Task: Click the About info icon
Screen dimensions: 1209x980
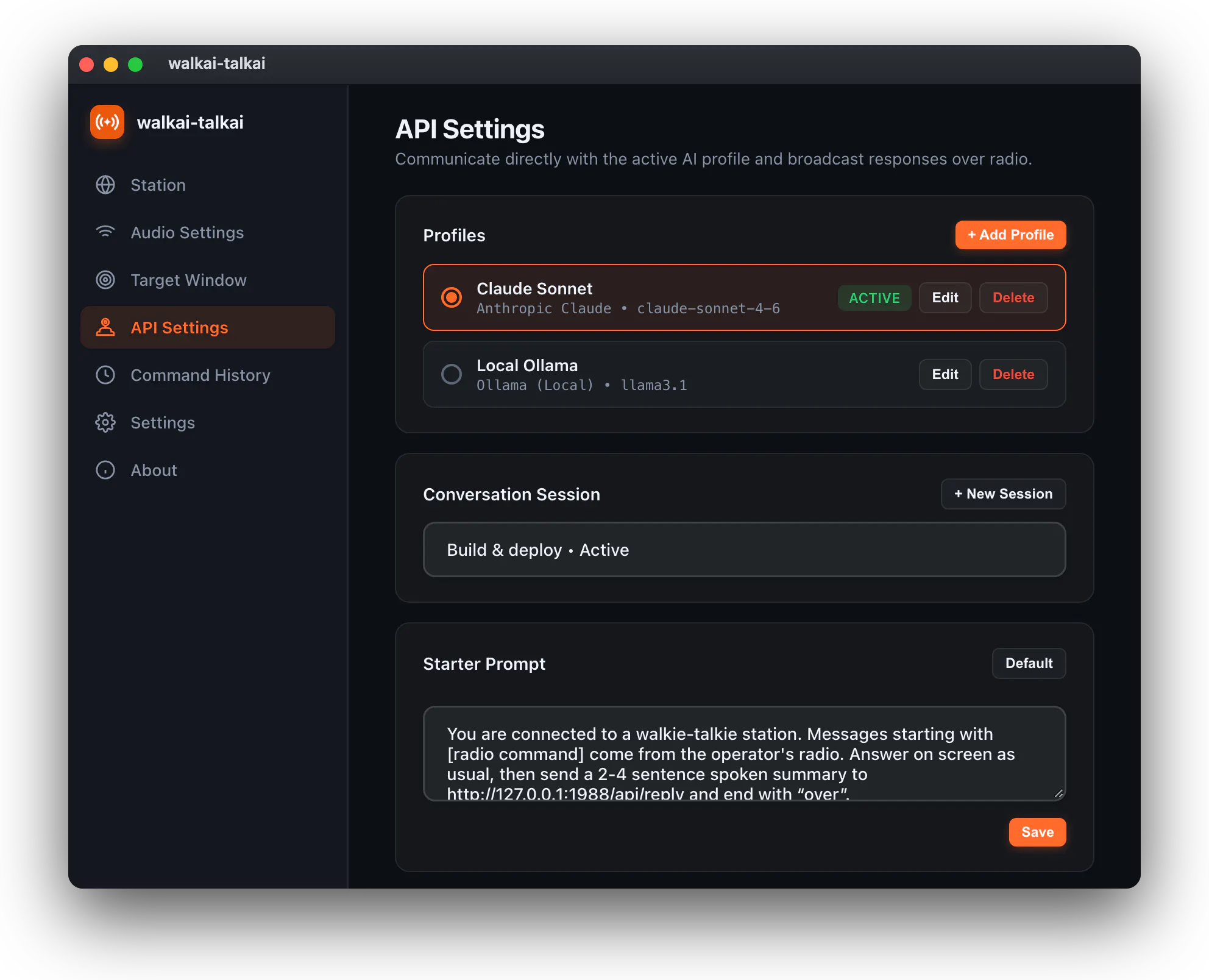Action: (105, 470)
